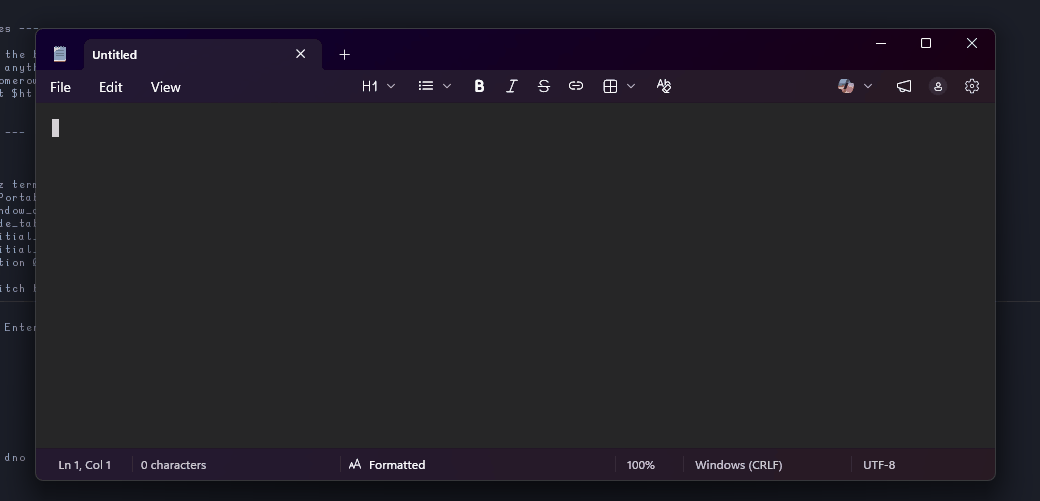Viewport: 1040px width, 501px height.
Task: Expand the list style dropdown arrow
Action: 447,87
